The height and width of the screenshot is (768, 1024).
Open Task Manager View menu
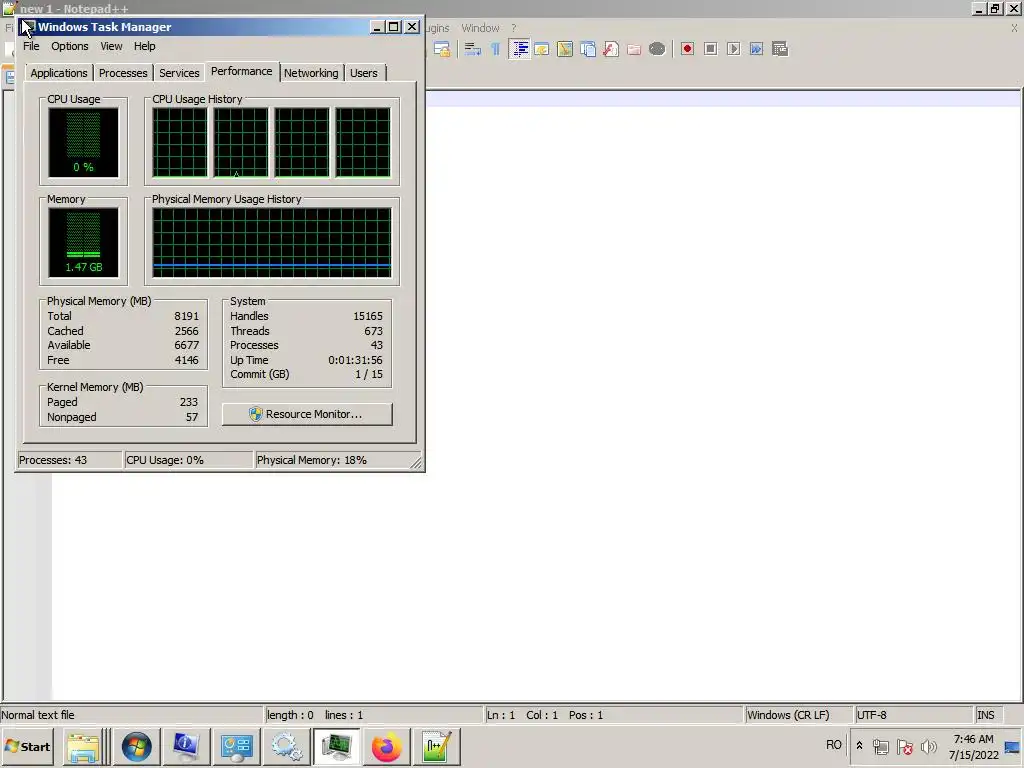click(x=111, y=46)
